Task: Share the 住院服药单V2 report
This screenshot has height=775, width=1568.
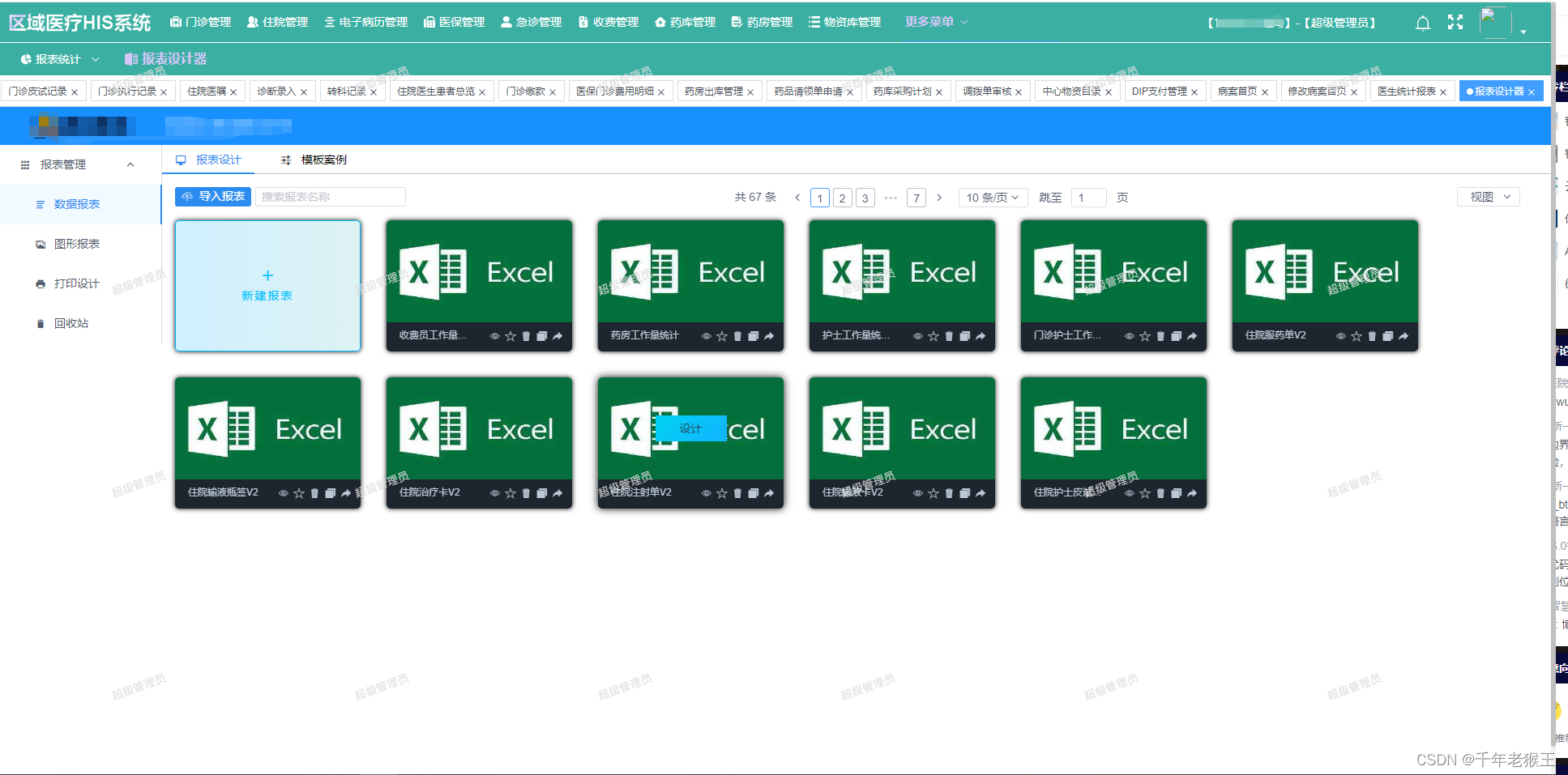Action: (x=1404, y=336)
